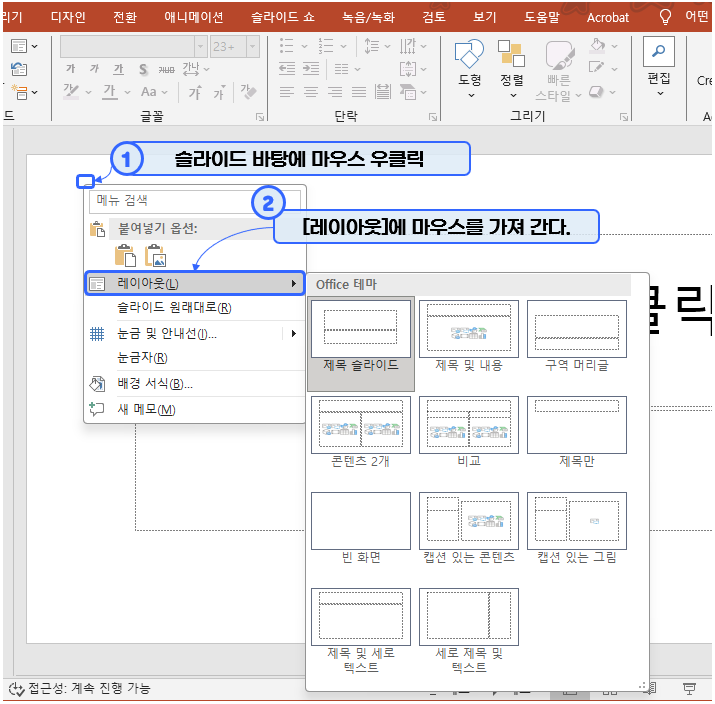Open the font dialog launcher
The image size is (715, 704).
point(260,117)
